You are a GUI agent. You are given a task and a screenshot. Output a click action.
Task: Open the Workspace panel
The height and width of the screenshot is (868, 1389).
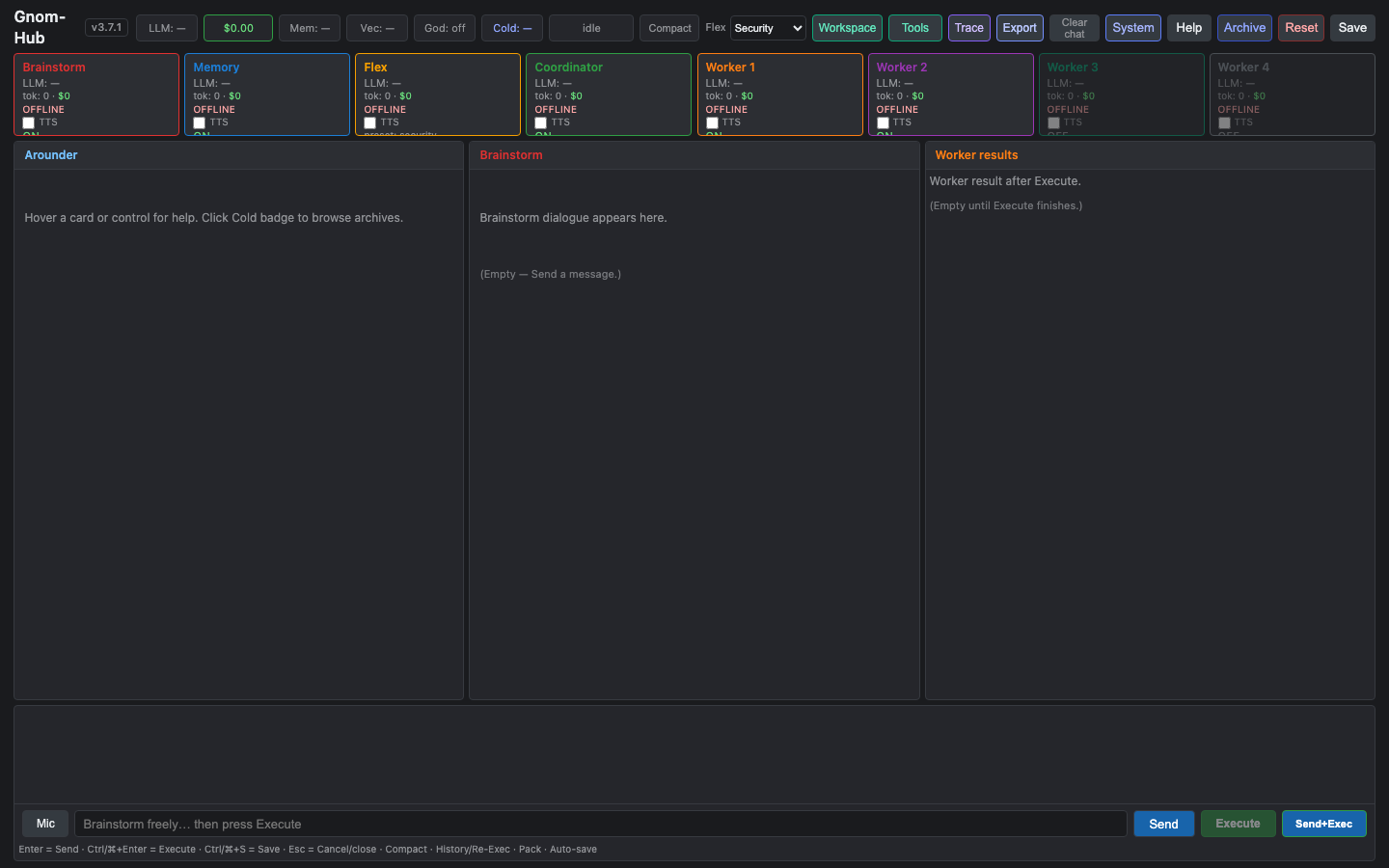pos(847,28)
